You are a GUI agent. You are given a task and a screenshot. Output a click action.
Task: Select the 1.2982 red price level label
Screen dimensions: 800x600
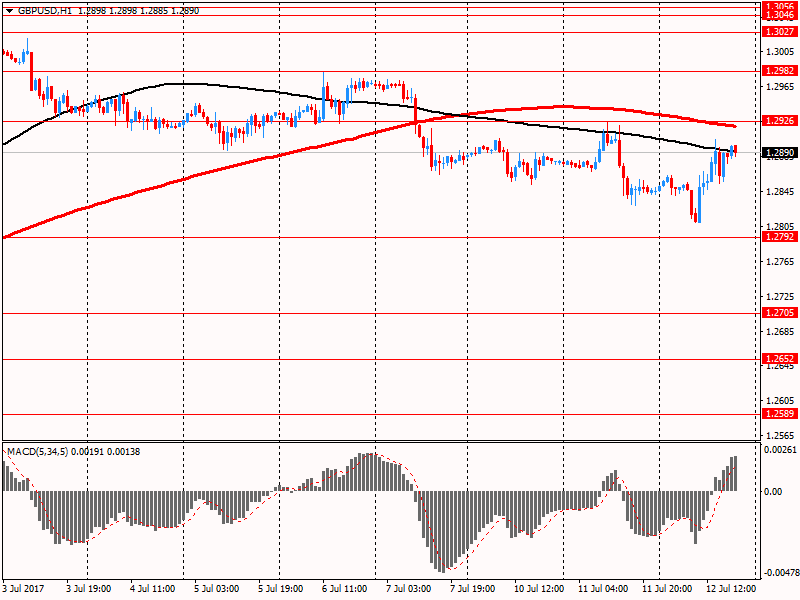pos(778,71)
